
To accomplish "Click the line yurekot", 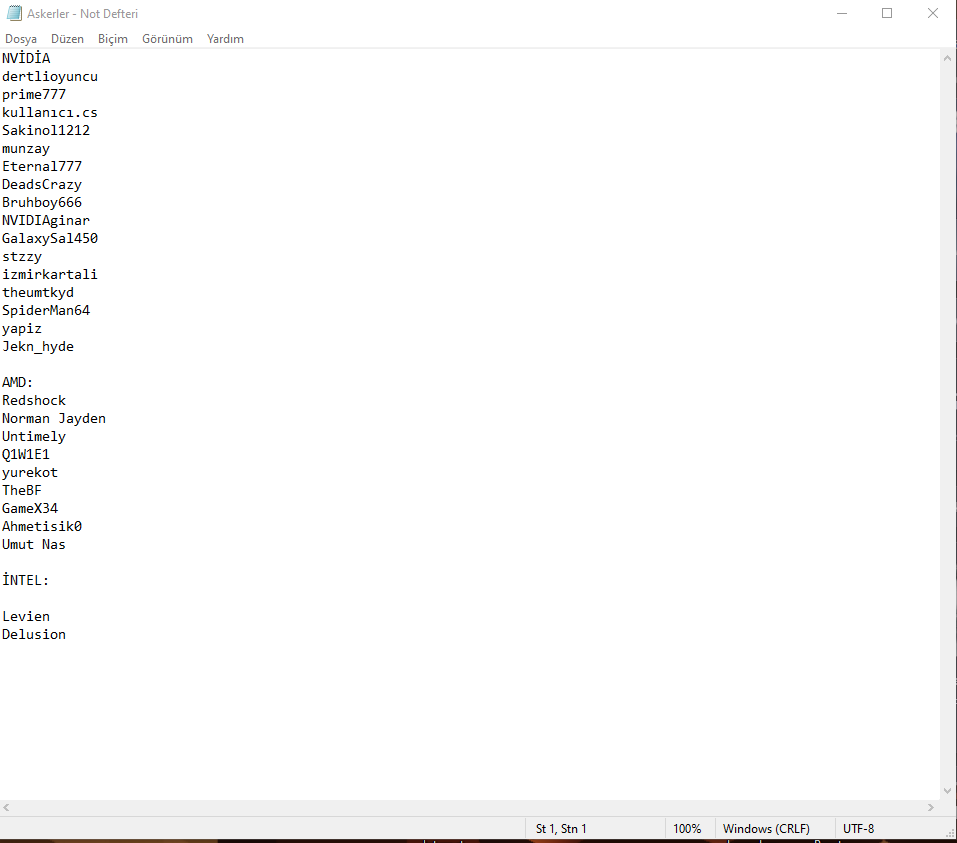I will tap(30, 473).
